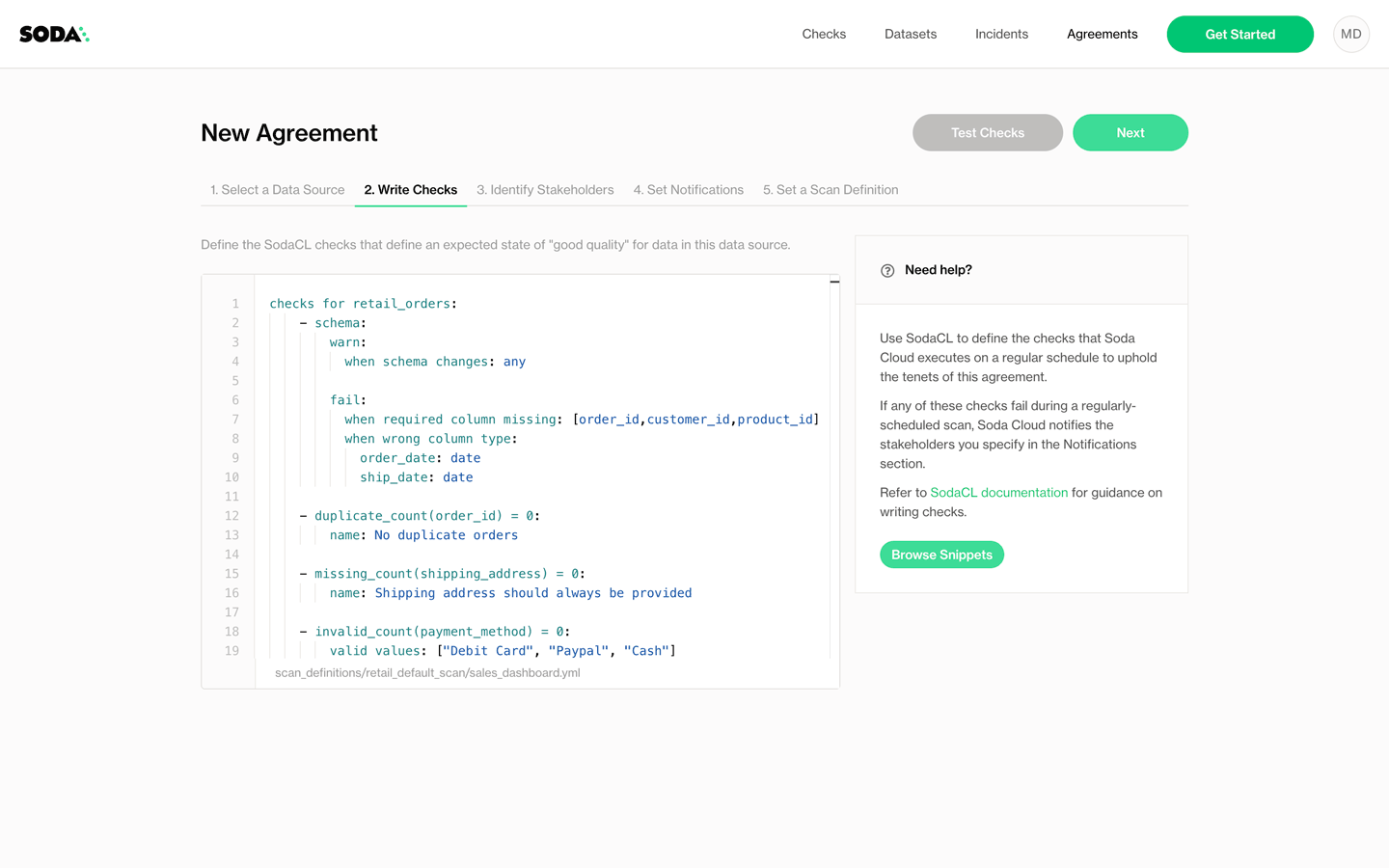Open the Agreements navigation item
1389x868 pixels.
pos(1102,34)
